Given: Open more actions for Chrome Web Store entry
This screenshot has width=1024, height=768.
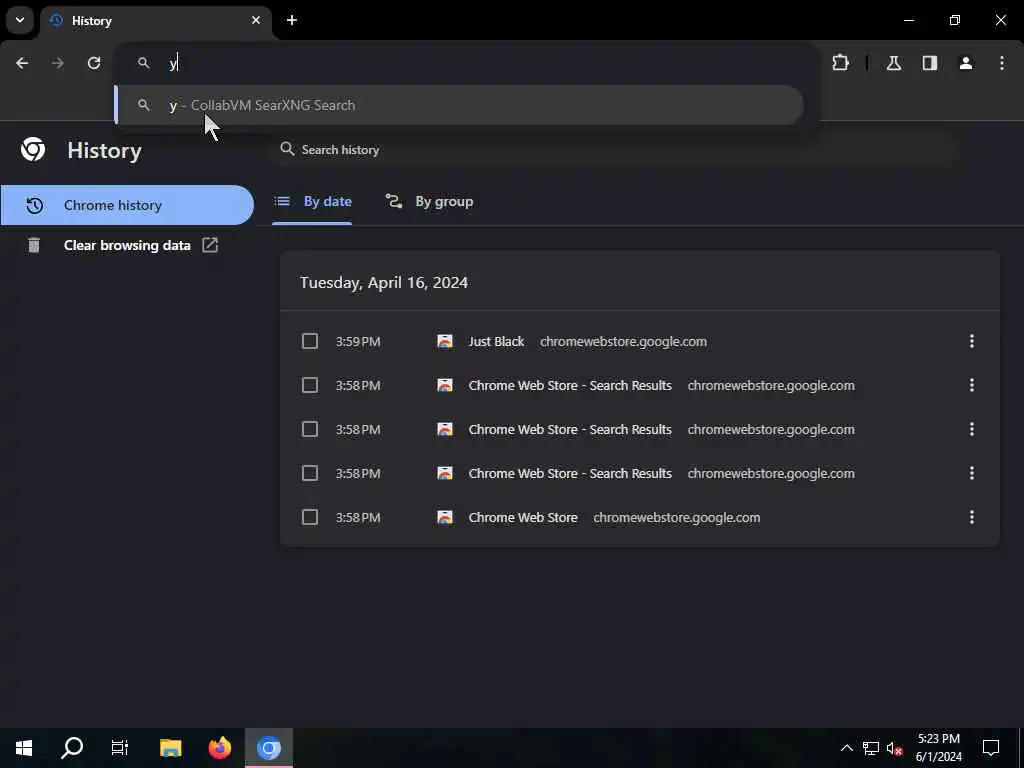Looking at the screenshot, I should [972, 517].
